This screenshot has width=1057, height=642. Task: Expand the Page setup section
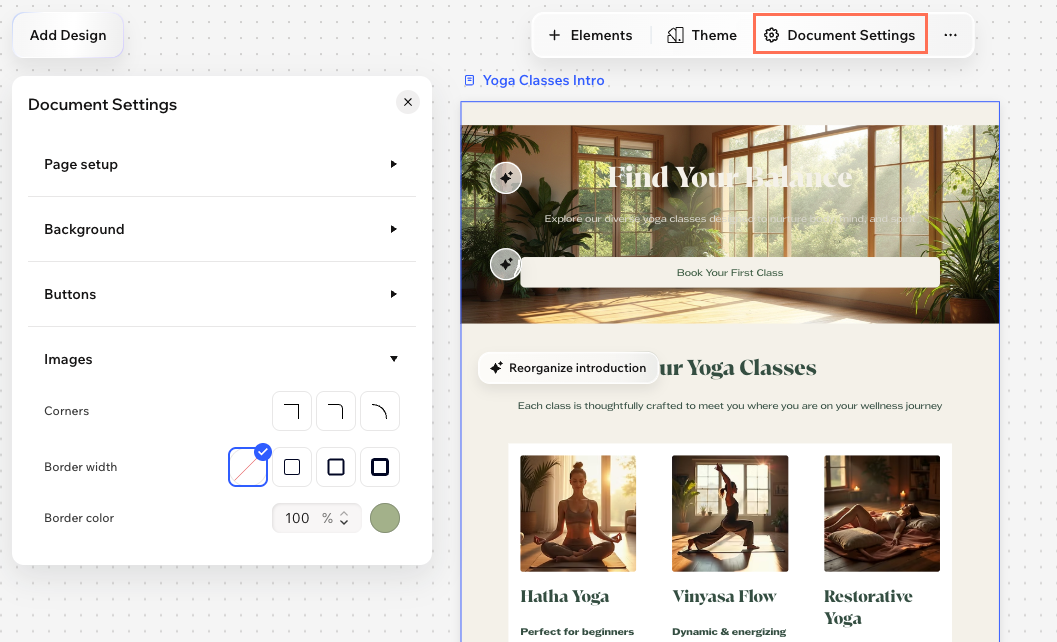point(222,164)
